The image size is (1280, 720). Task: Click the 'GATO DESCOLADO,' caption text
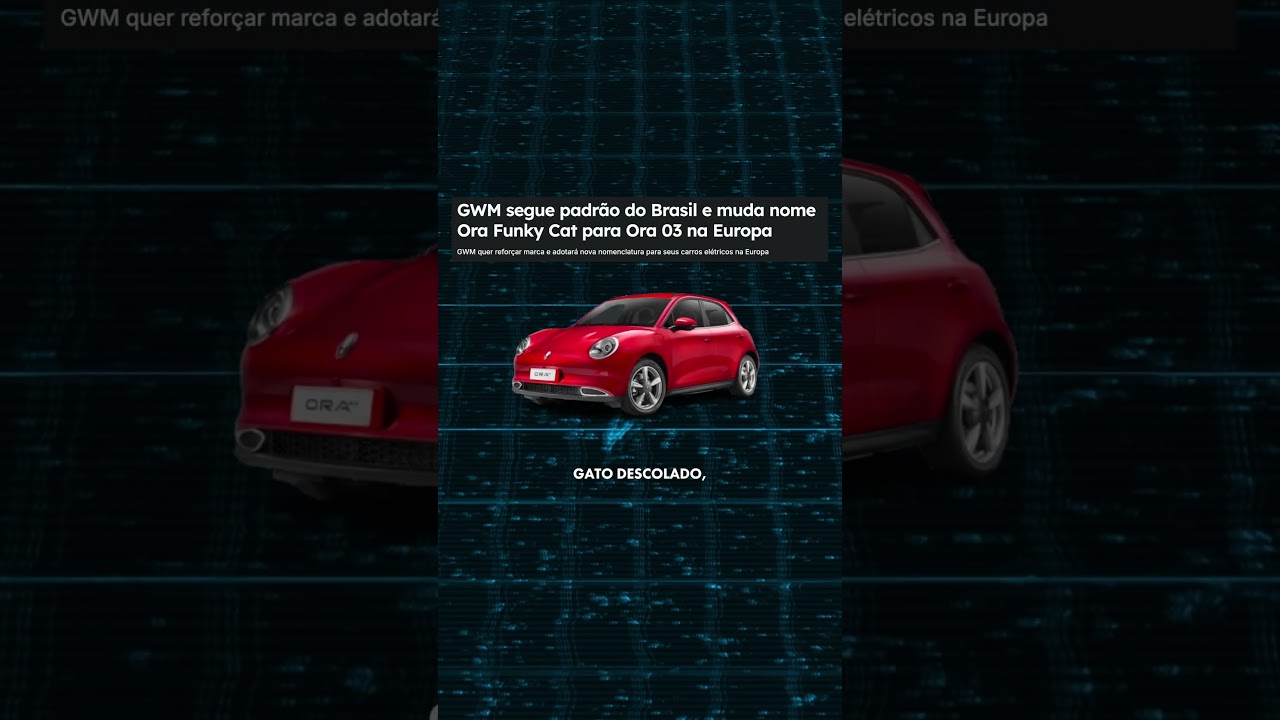640,474
